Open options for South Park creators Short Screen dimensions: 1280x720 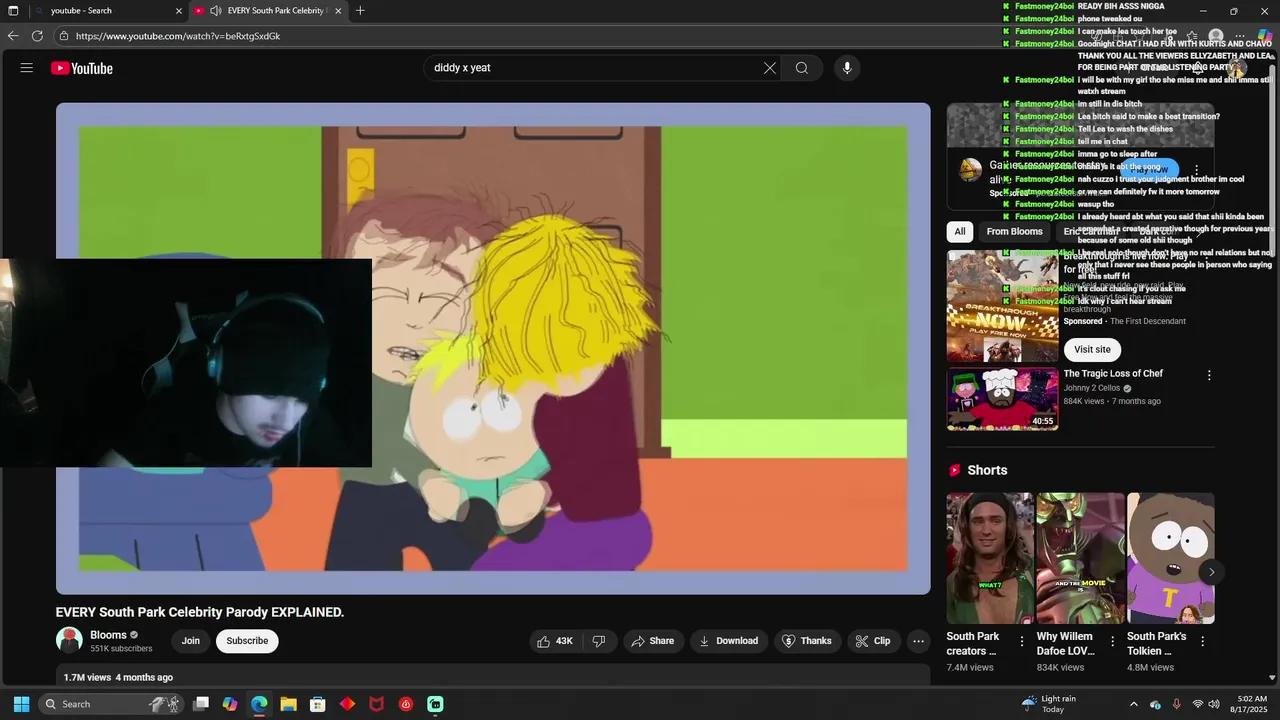coord(1022,641)
